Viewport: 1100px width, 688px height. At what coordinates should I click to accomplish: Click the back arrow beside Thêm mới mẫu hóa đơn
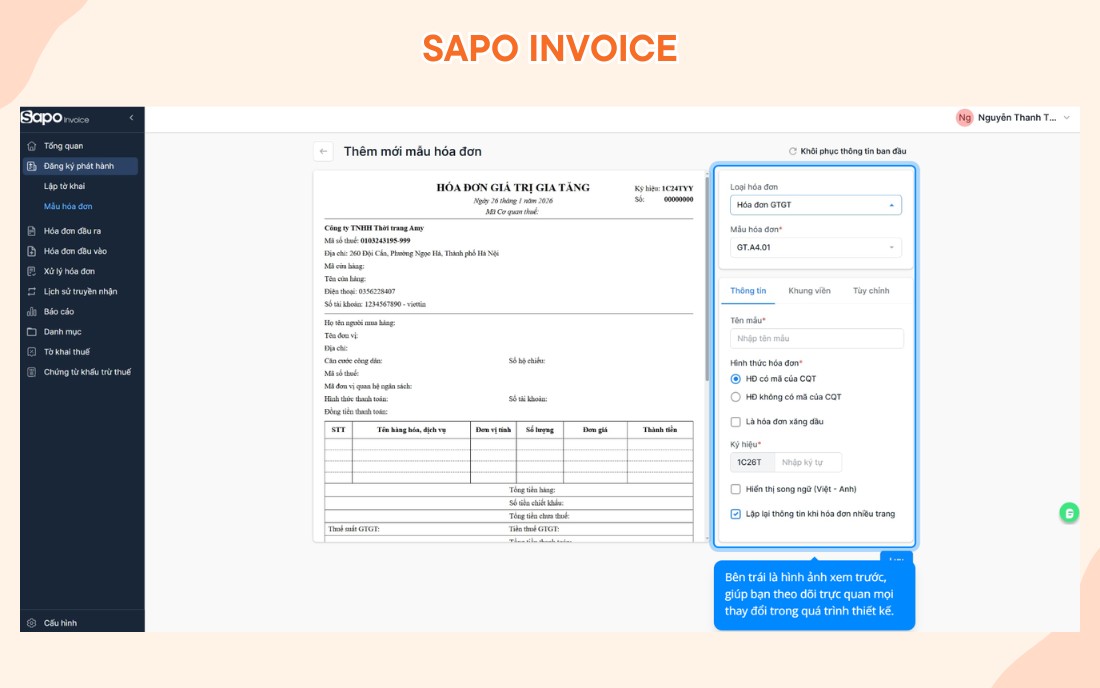pyautogui.click(x=323, y=151)
